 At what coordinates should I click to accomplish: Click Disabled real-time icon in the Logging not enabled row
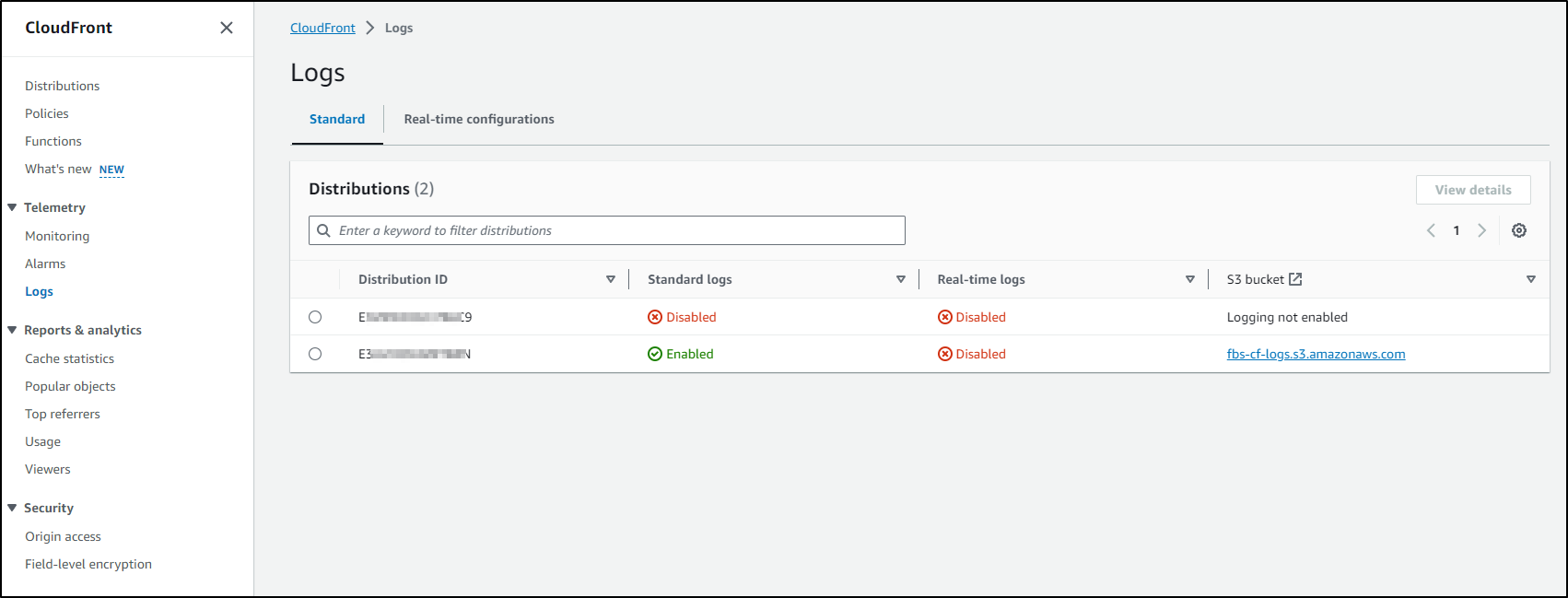click(x=945, y=317)
